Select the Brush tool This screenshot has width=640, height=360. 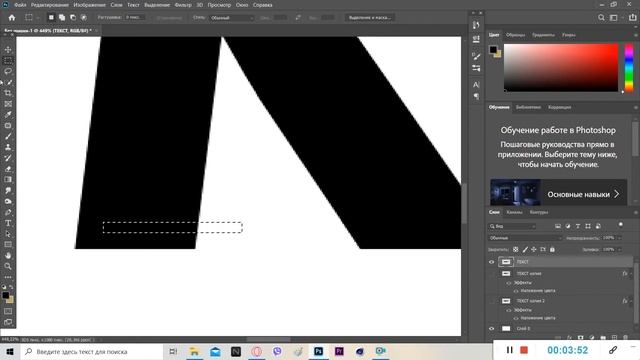click(x=8, y=136)
